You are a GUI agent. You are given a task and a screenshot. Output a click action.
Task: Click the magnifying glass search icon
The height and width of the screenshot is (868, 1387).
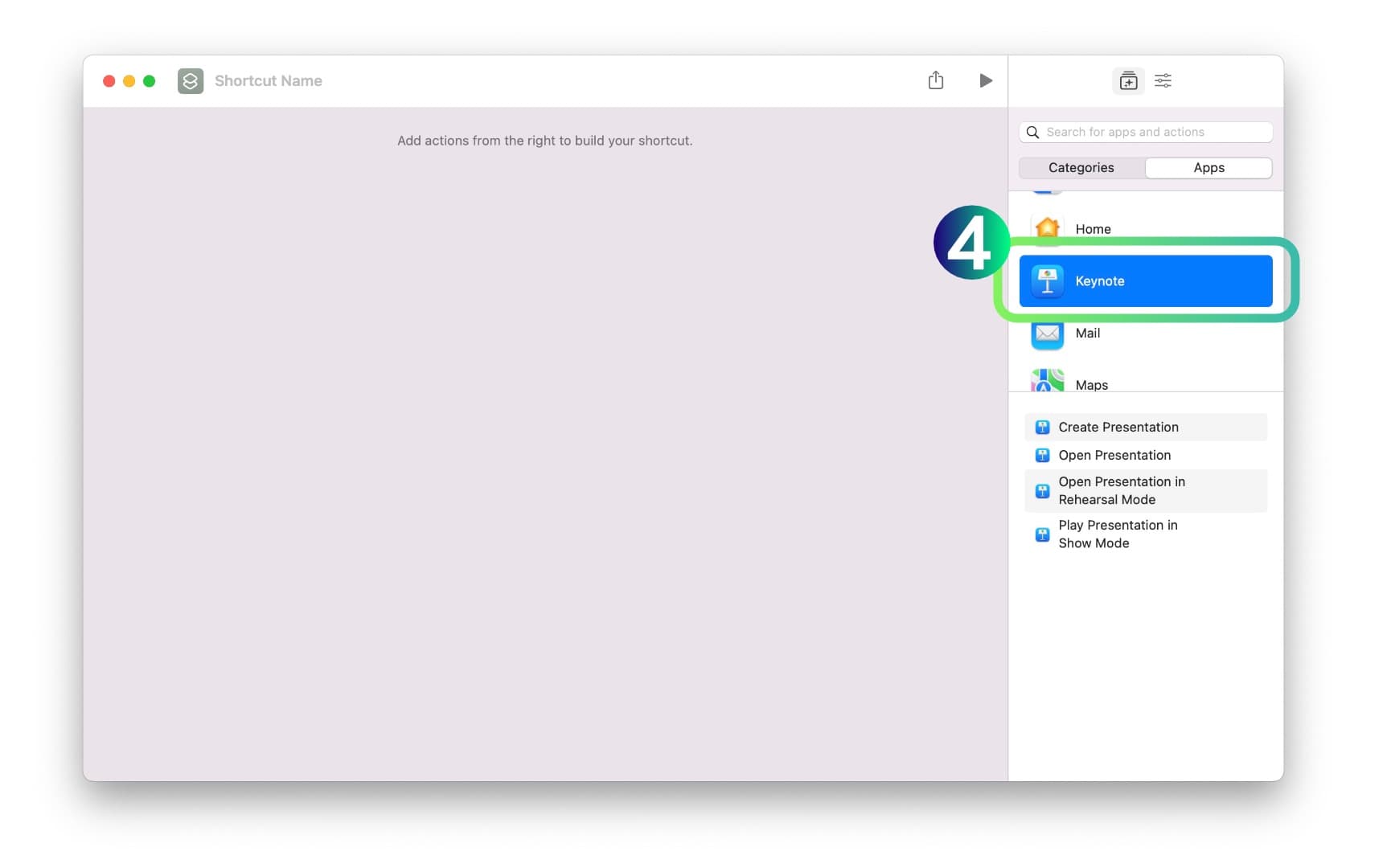[1032, 132]
